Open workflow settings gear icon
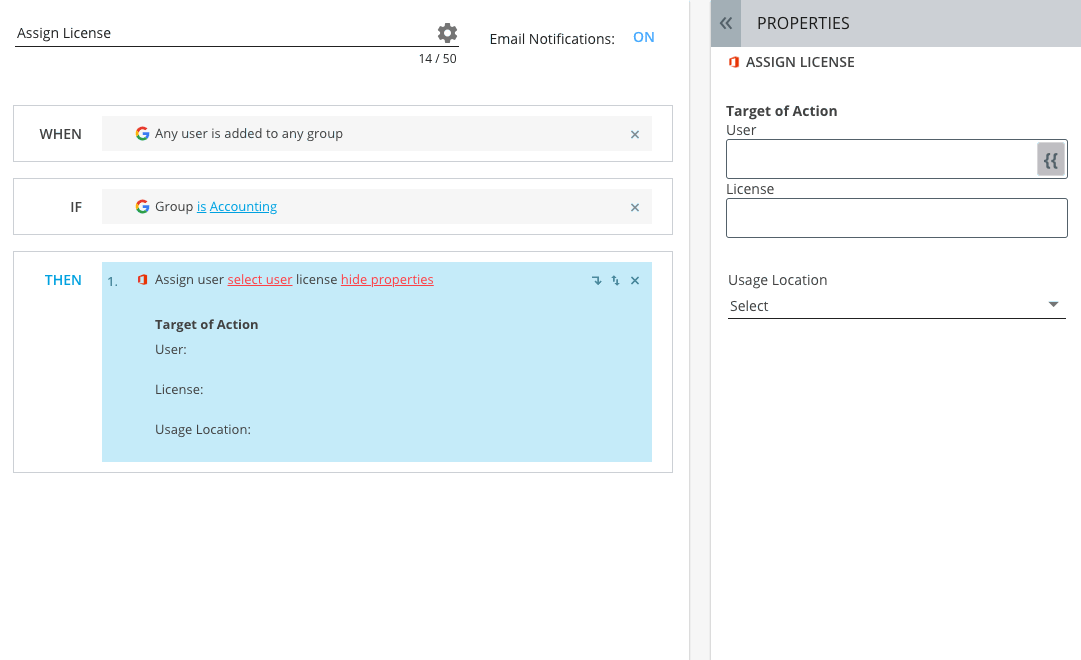Image resolution: width=1081 pixels, height=660 pixels. [447, 33]
